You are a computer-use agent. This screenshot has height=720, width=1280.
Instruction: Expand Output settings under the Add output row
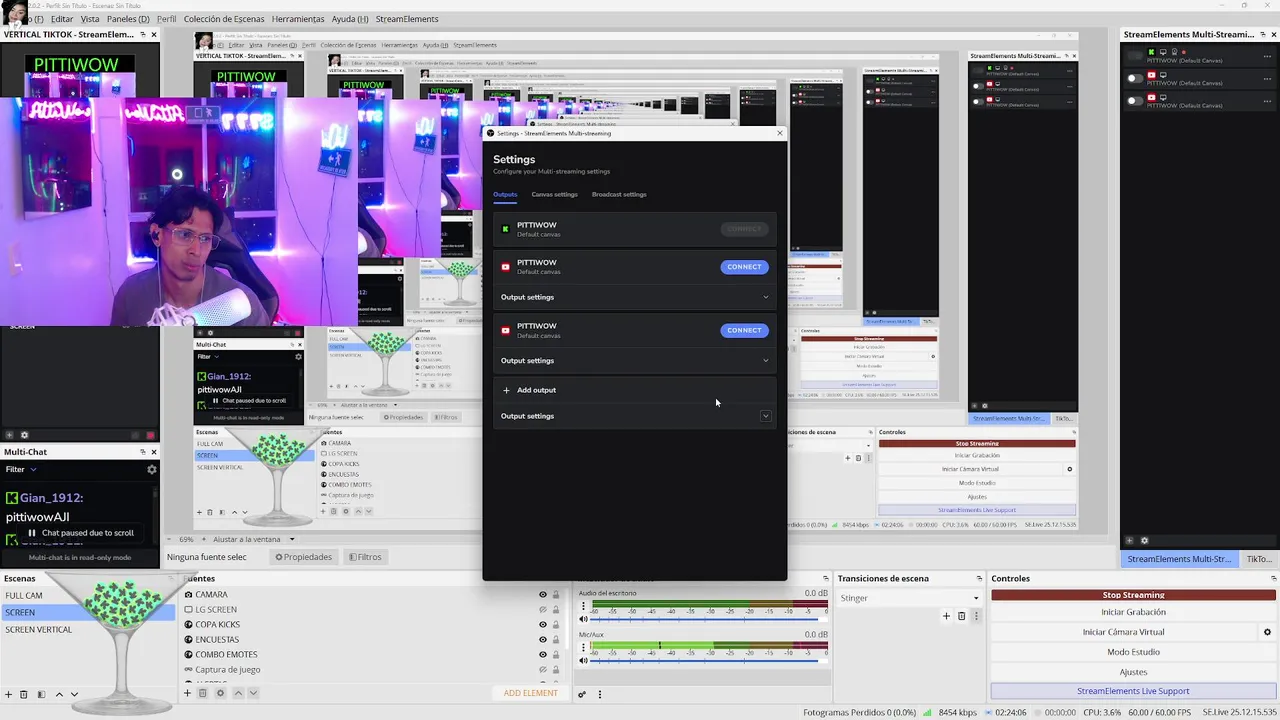click(634, 416)
